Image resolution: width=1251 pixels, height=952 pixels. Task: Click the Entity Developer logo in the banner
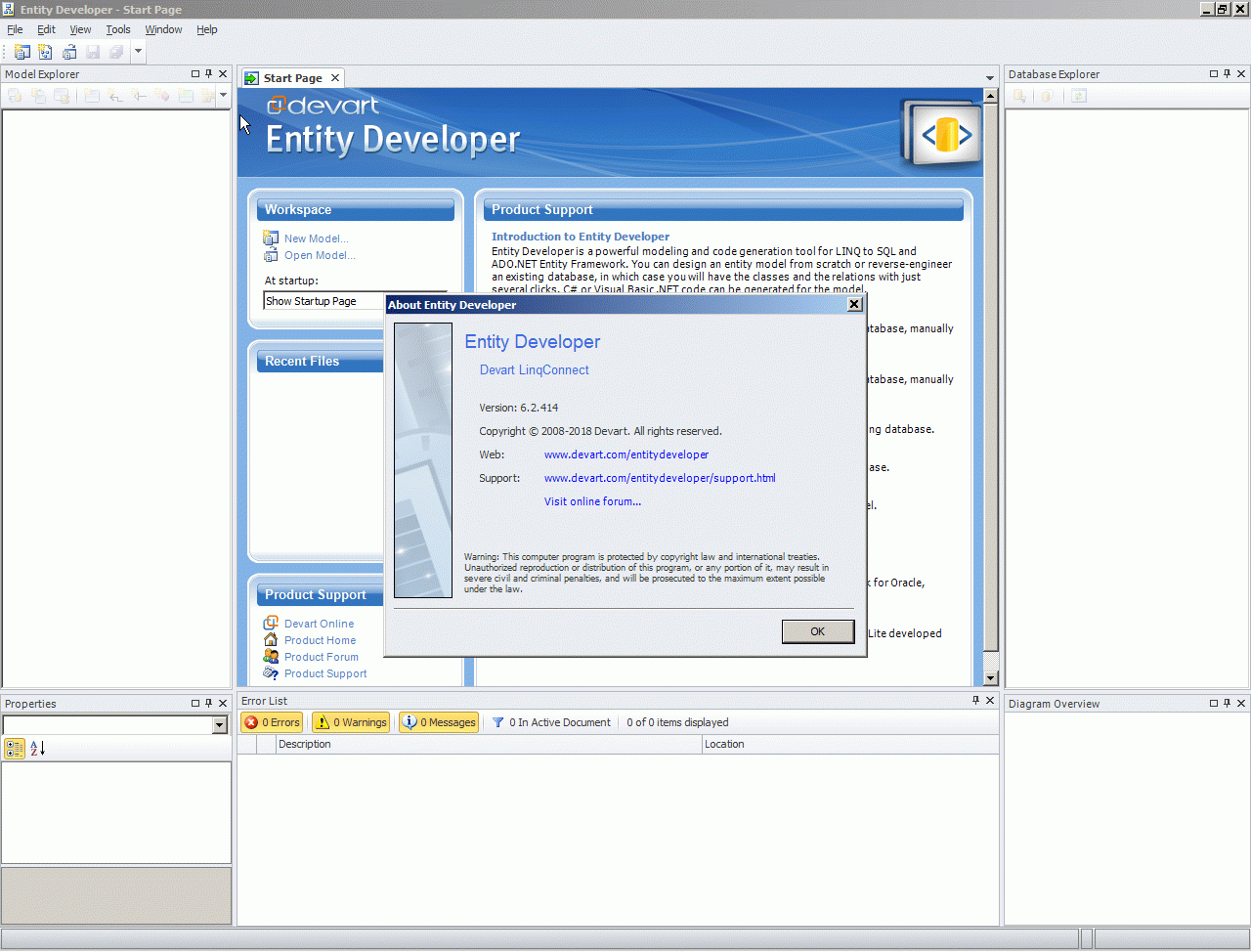940,135
